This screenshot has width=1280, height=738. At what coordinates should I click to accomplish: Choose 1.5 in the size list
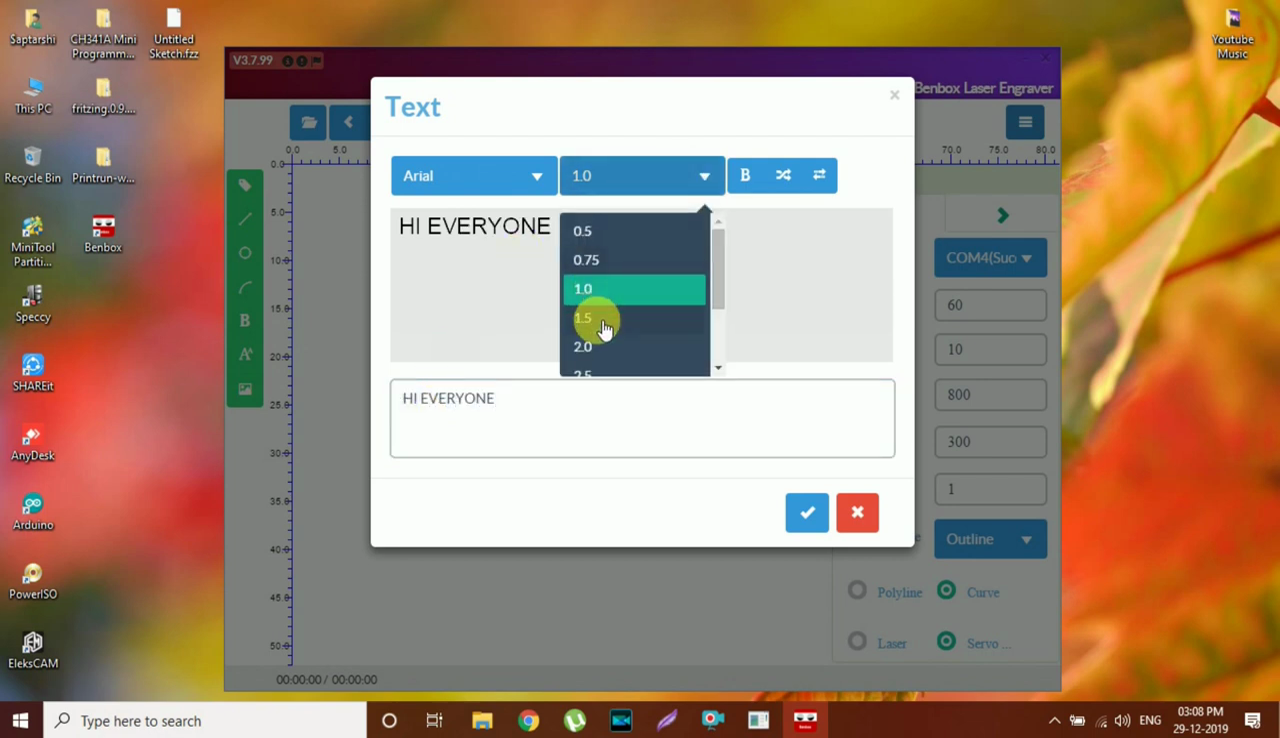pos(634,318)
